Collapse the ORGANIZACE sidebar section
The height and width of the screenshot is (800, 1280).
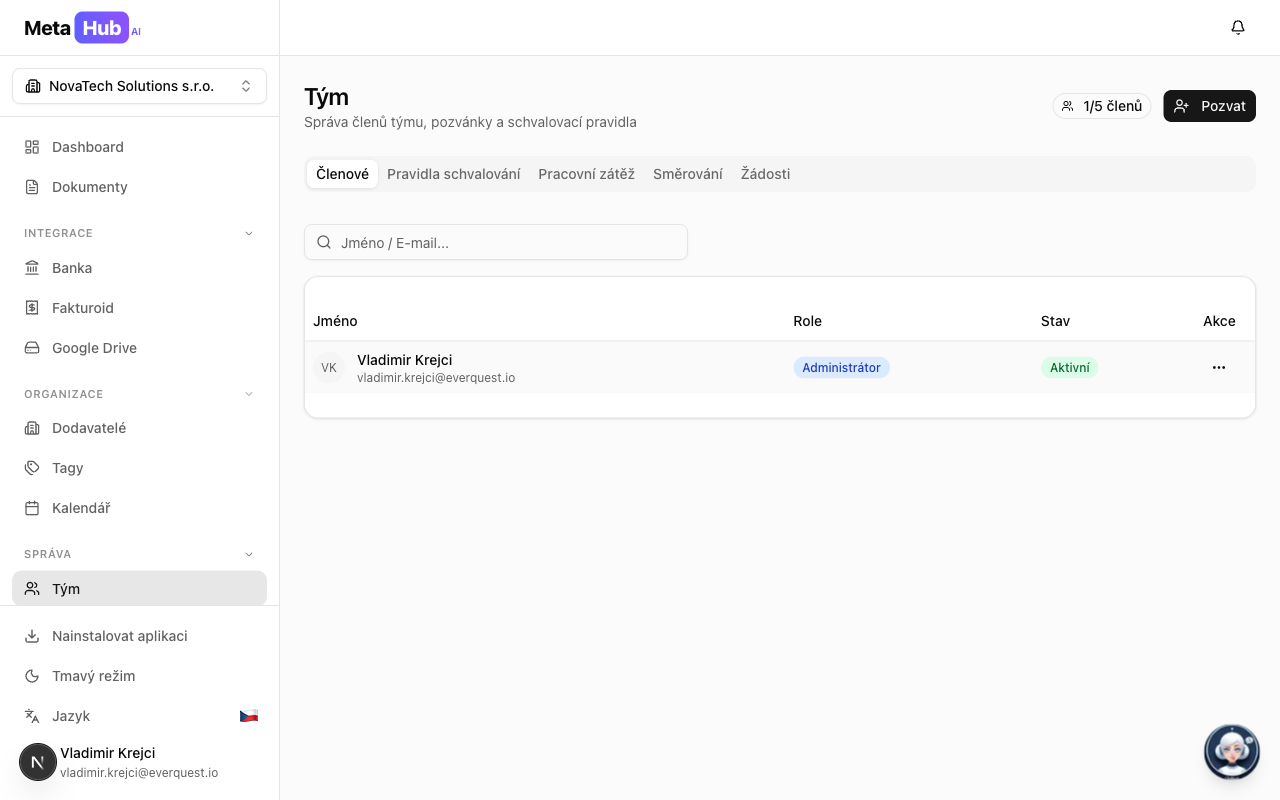[x=249, y=394]
